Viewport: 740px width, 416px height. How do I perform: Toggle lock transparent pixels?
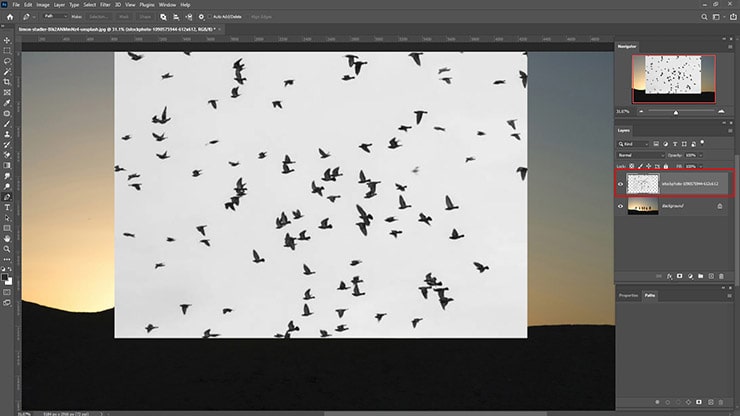point(632,166)
